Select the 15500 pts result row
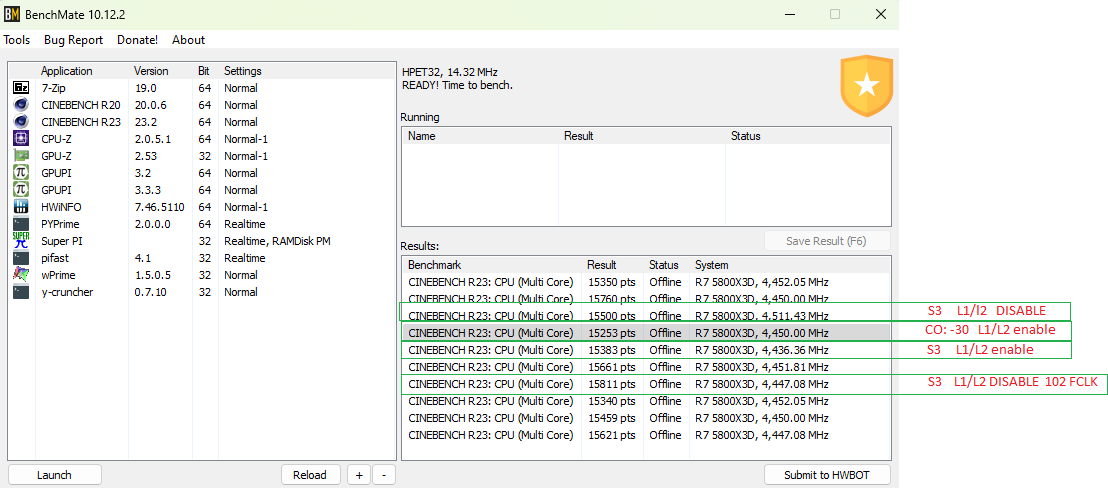The image size is (1108, 488). (x=646, y=316)
